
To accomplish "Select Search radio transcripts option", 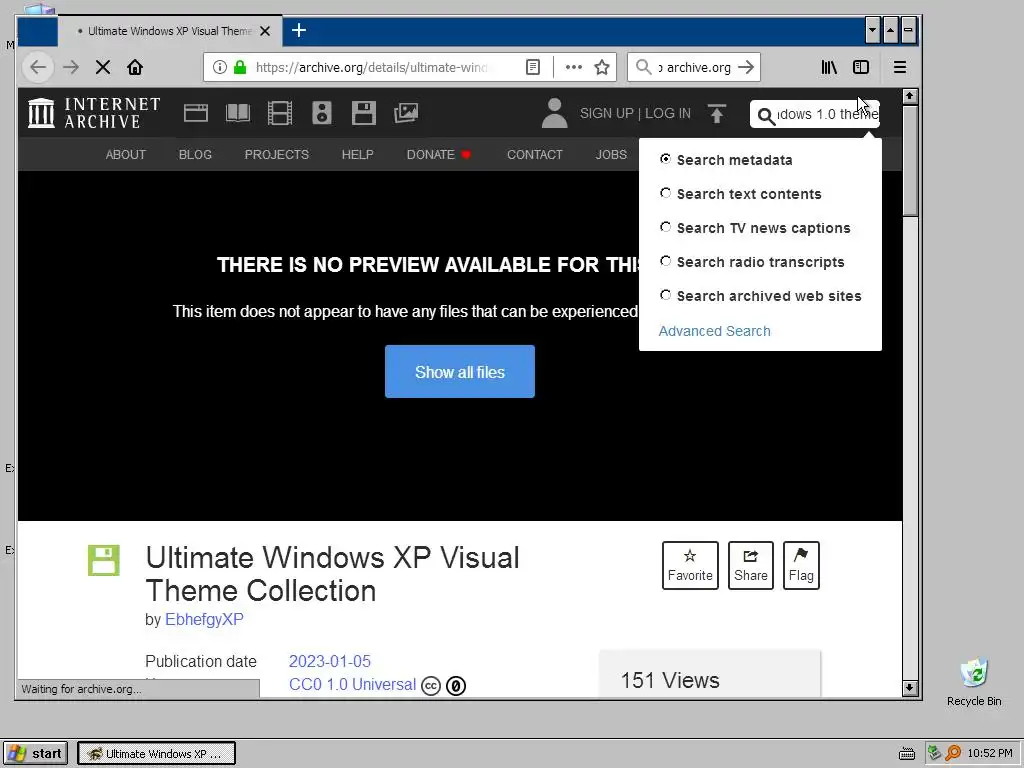I will tap(665, 261).
